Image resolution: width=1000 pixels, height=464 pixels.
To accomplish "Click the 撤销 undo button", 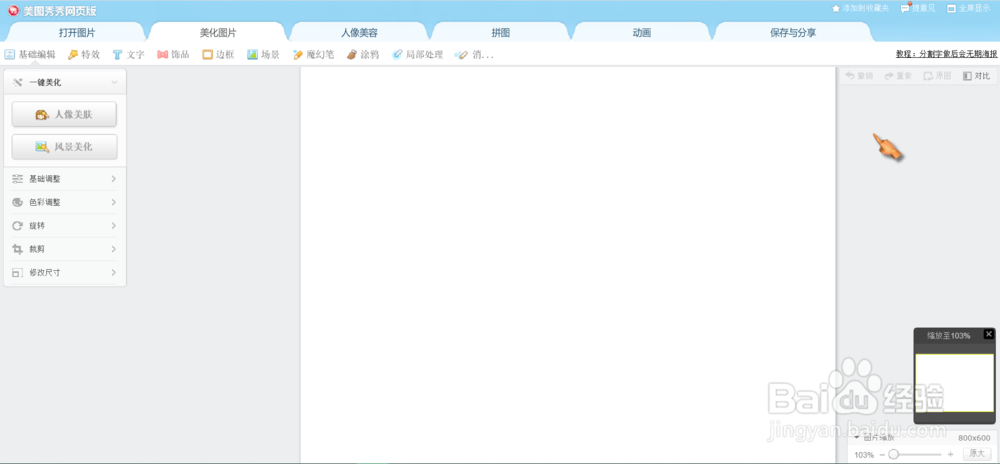I will pyautogui.click(x=859, y=76).
